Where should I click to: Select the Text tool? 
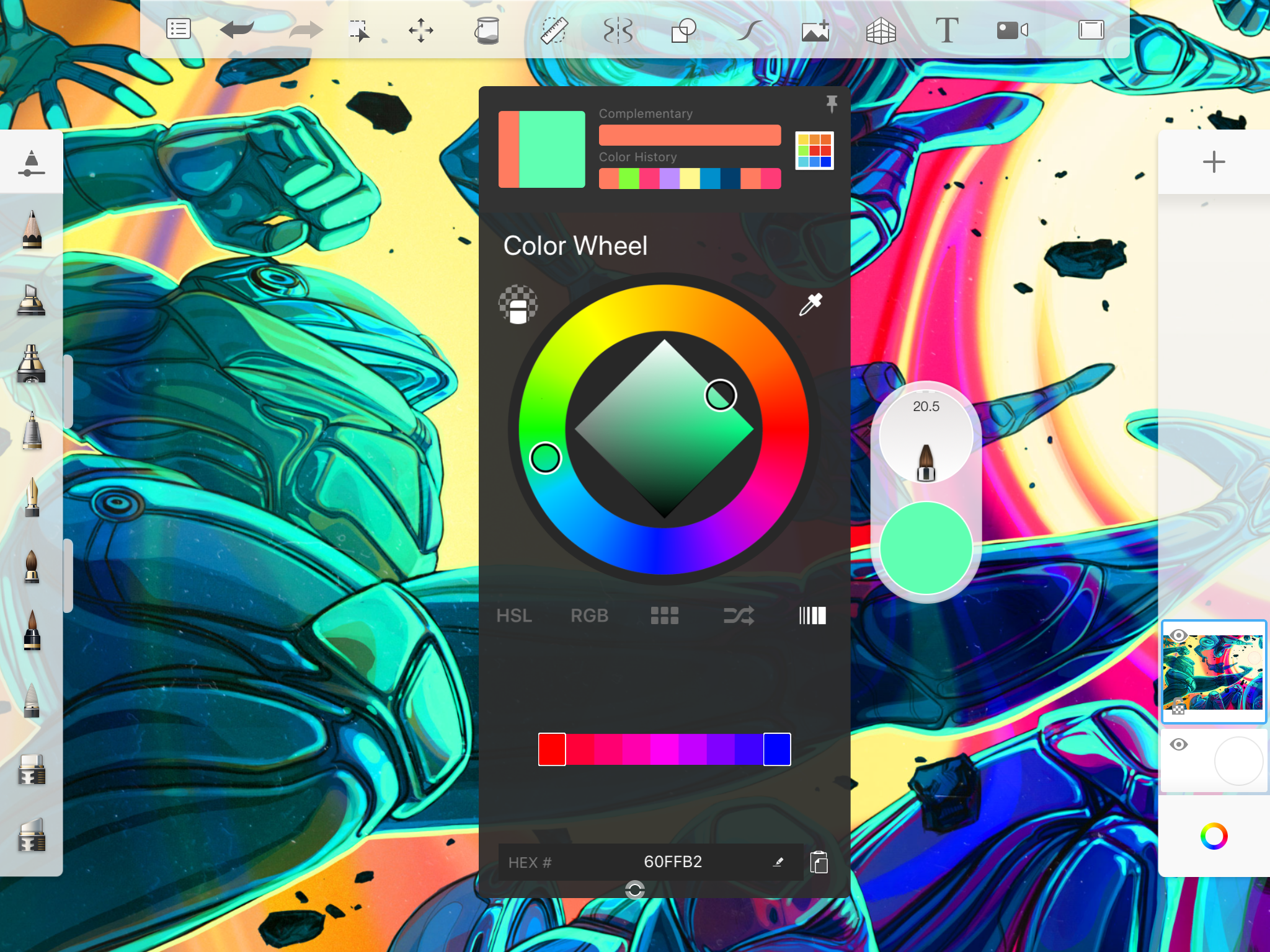[946, 30]
